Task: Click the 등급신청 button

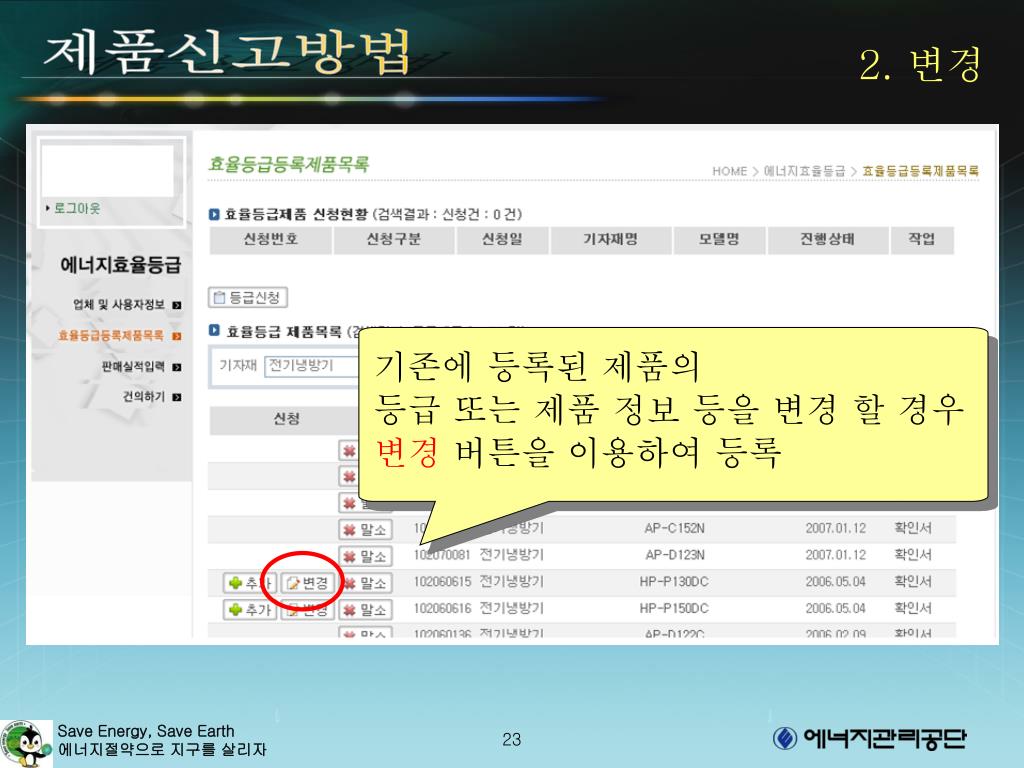Action: [x=248, y=298]
